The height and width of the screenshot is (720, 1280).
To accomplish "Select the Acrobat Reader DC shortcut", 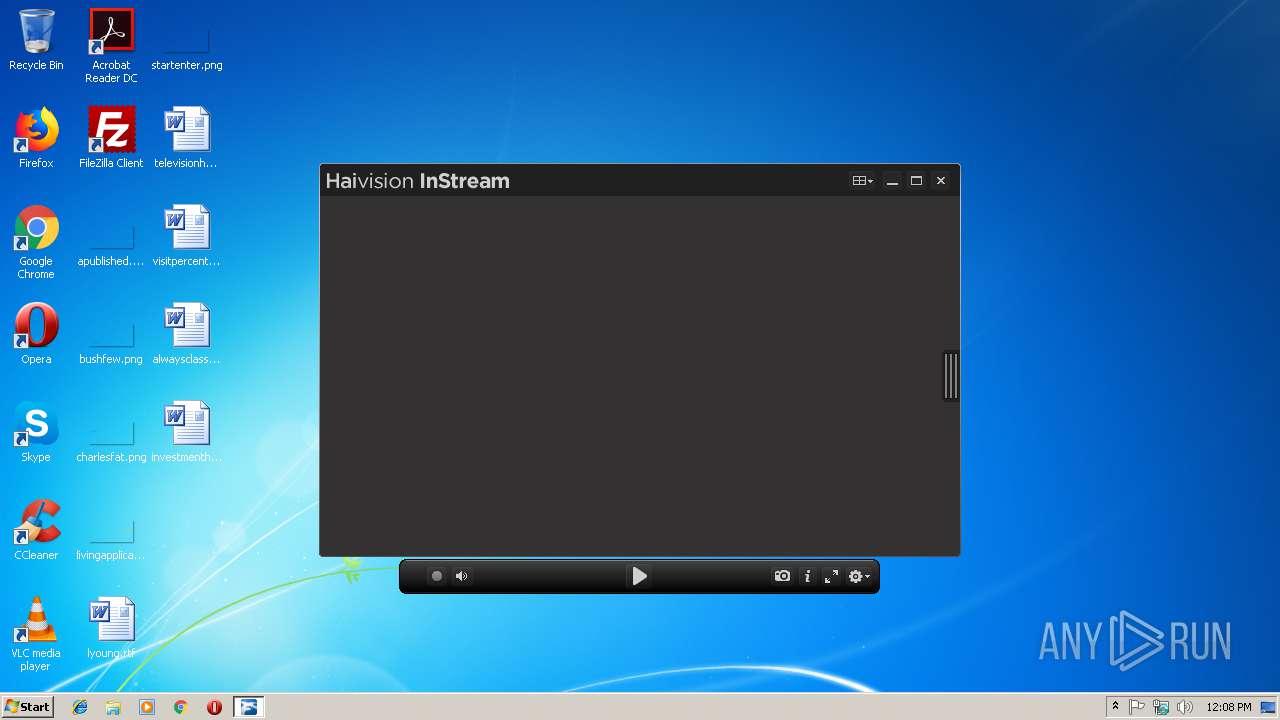I will point(111,46).
